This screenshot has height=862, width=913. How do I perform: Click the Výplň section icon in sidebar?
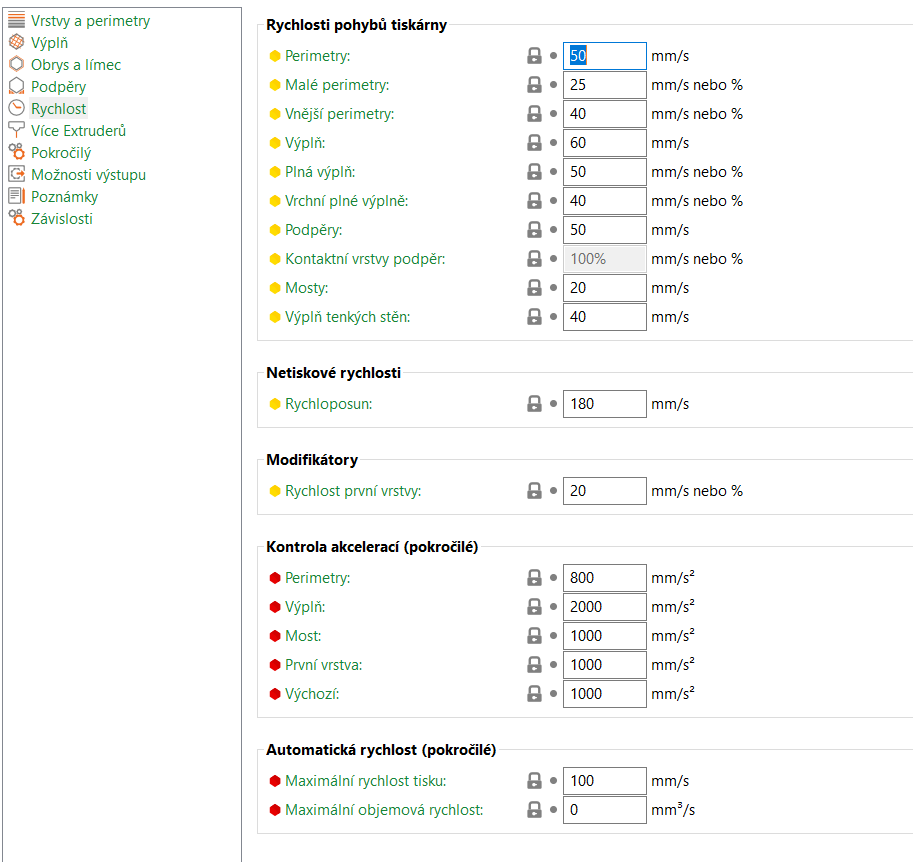16,42
